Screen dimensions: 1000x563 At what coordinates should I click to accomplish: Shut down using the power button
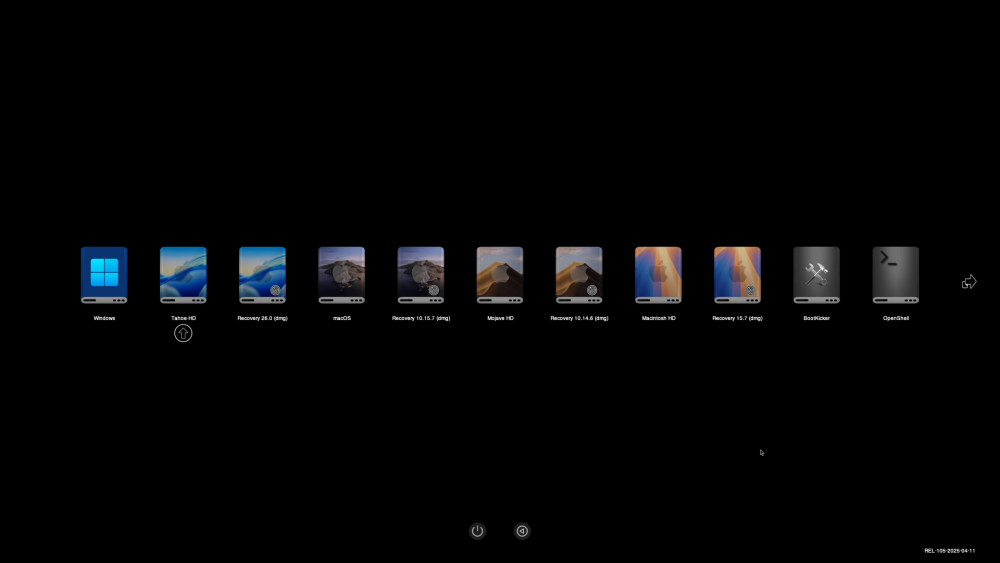pos(477,530)
